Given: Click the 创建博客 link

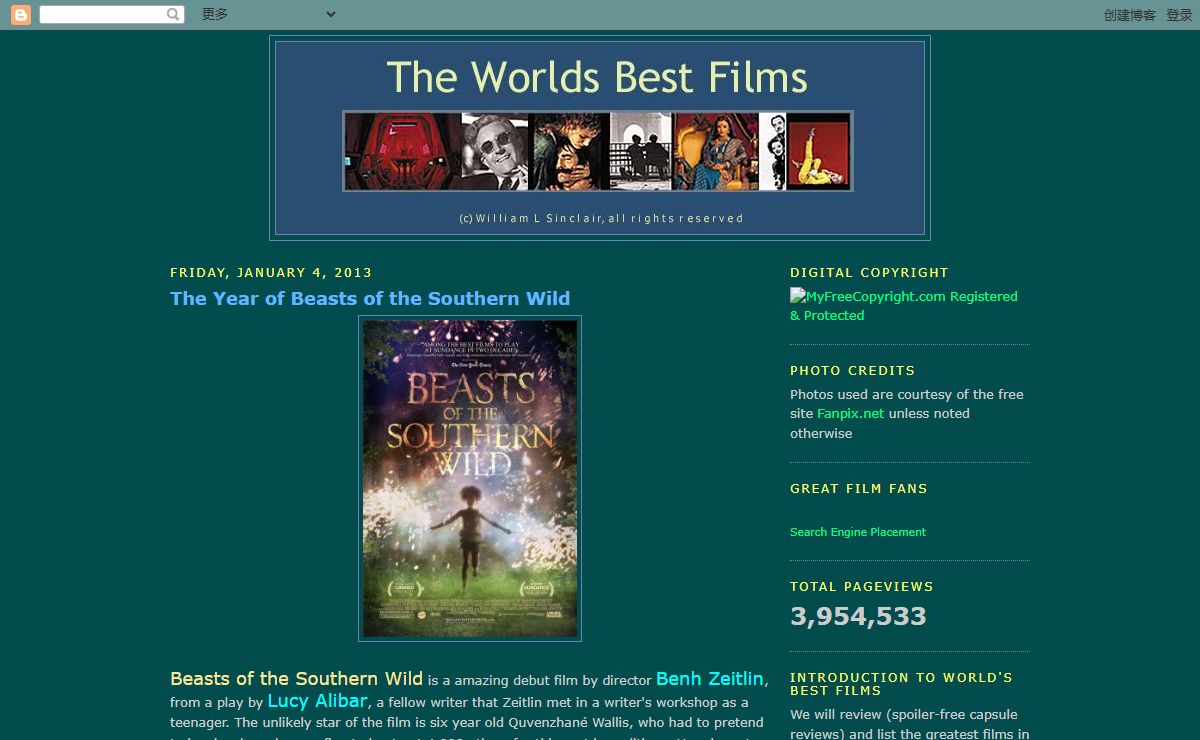Looking at the screenshot, I should [x=1130, y=15].
